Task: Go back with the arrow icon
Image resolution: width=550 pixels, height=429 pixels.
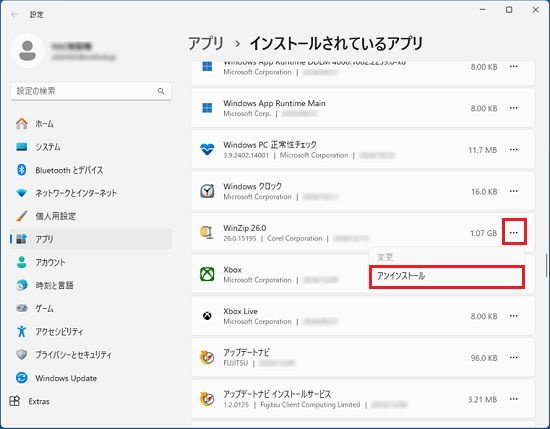Action: [x=14, y=14]
